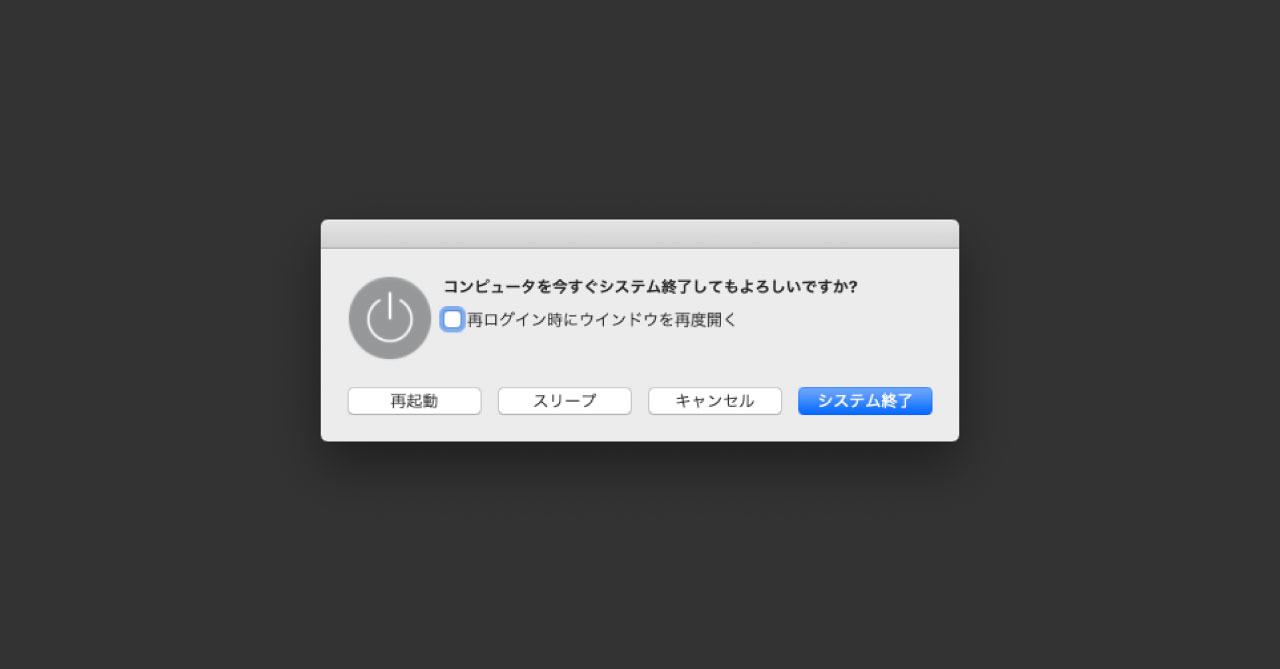Put the computer to sleep with スリープ
Image resolution: width=1280 pixels, height=669 pixels.
(x=565, y=401)
